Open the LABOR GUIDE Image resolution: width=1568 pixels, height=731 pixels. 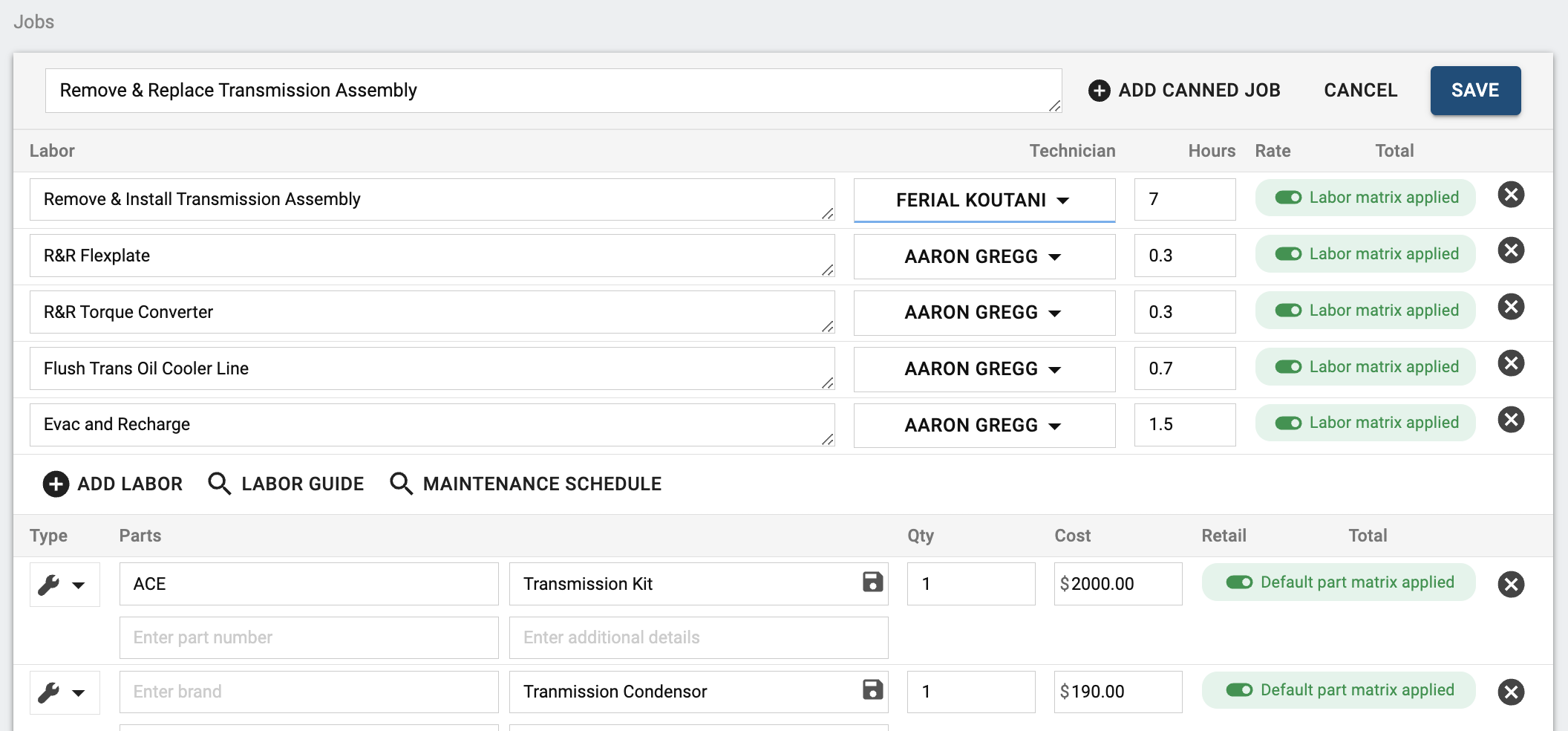(286, 484)
